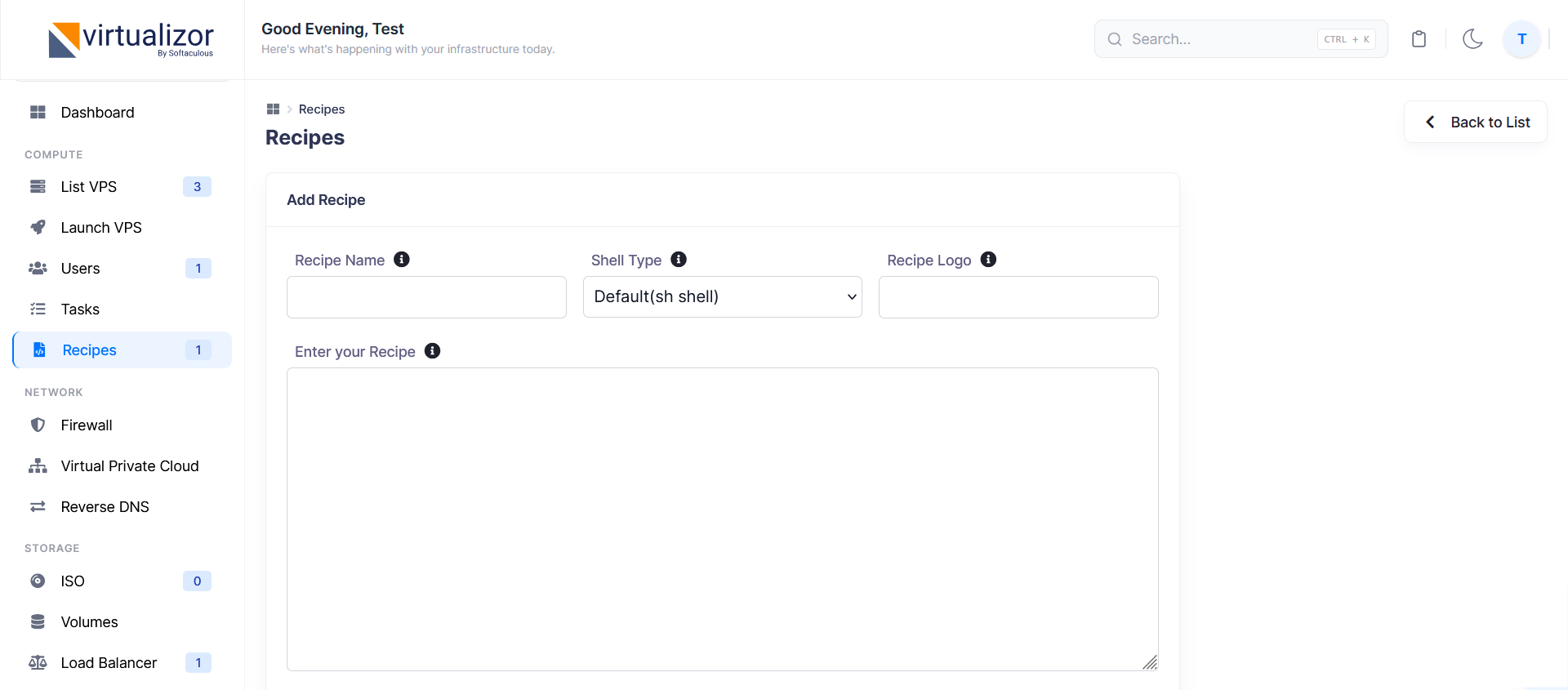This screenshot has width=1568, height=690.
Task: Open the Shell Type dropdown
Action: pos(723,297)
